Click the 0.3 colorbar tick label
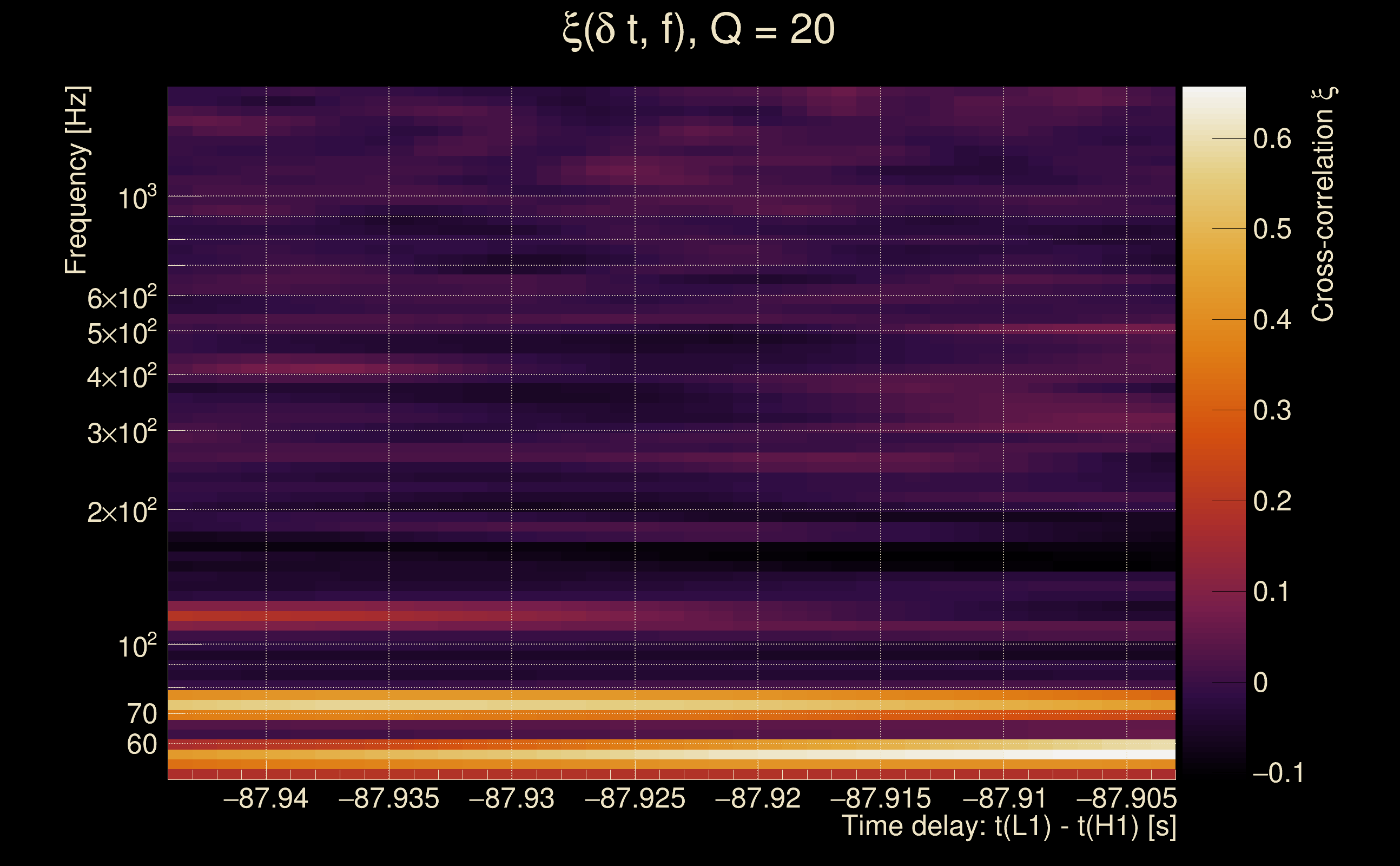Viewport: 1400px width, 866px height. point(1272,411)
